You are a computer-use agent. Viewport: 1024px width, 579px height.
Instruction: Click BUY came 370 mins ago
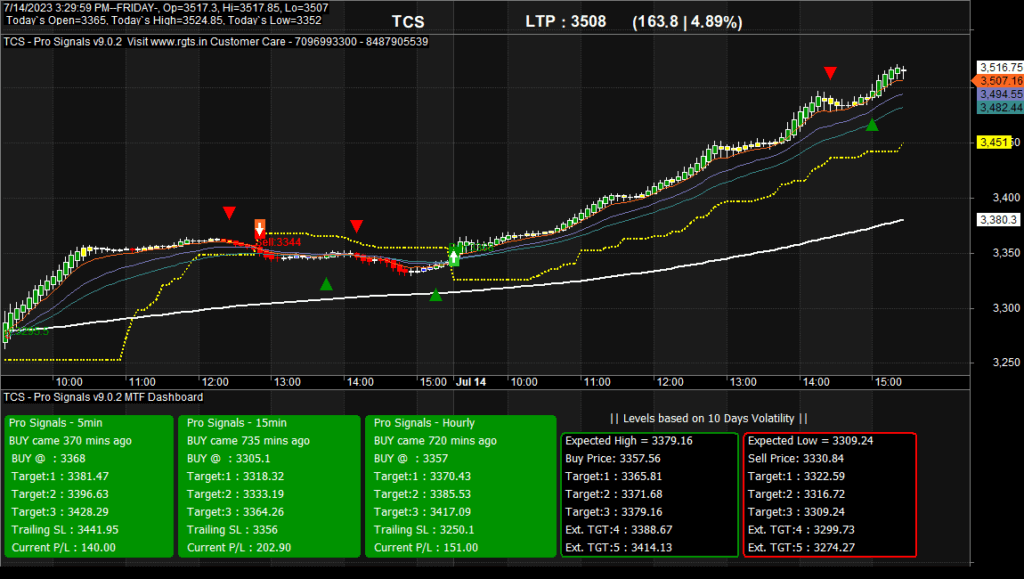71,441
